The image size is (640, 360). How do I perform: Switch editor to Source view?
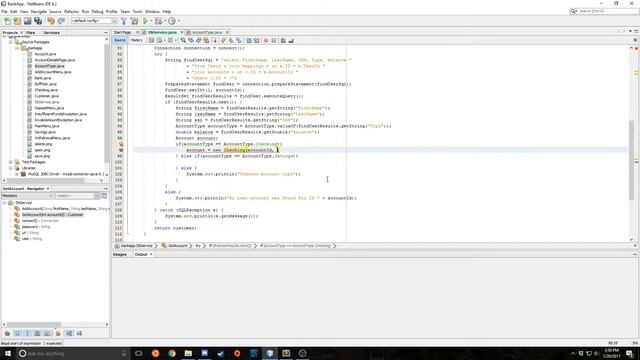pos(120,40)
